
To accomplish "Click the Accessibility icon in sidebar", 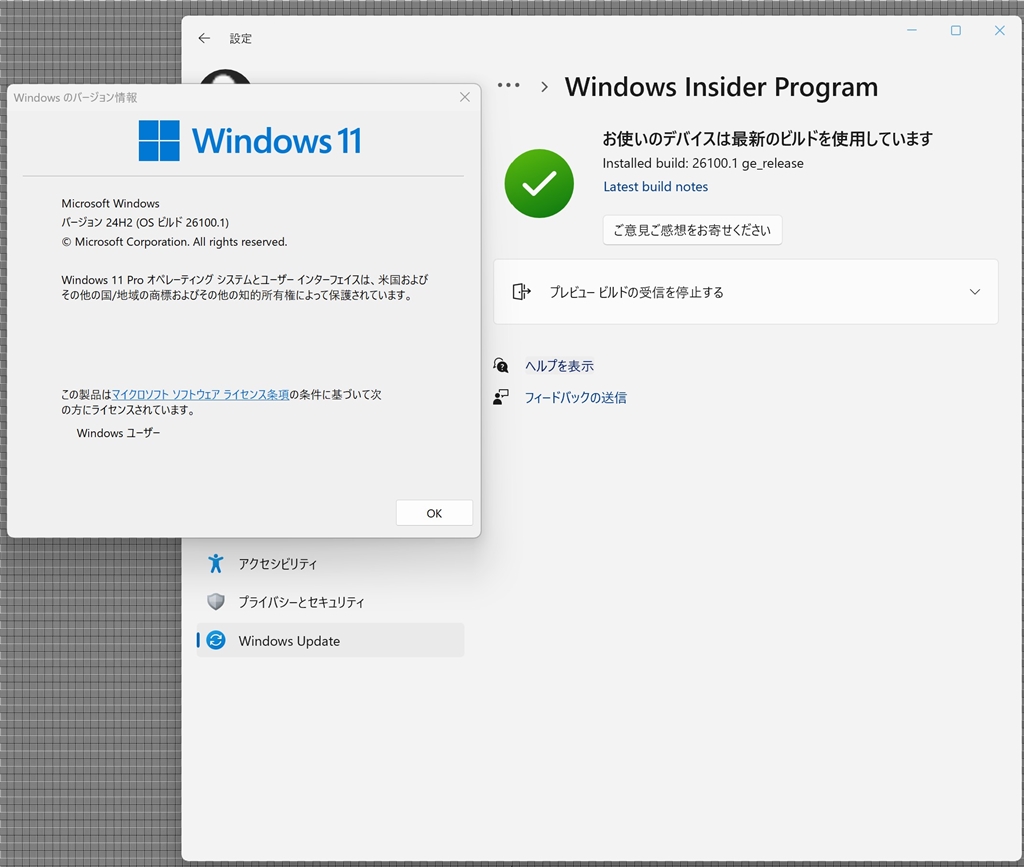I will pos(216,563).
